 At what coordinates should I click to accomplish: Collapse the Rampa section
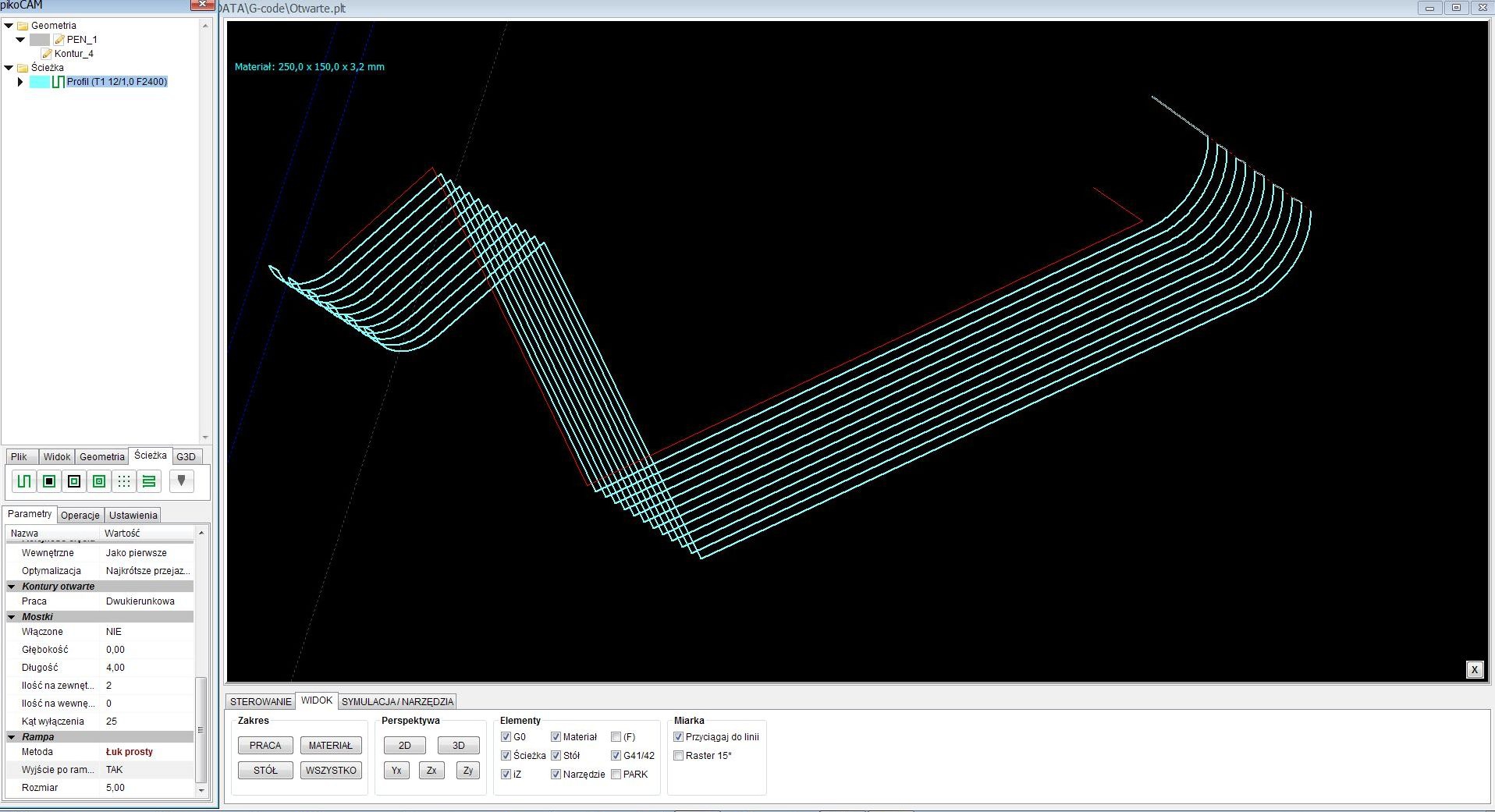click(12, 737)
